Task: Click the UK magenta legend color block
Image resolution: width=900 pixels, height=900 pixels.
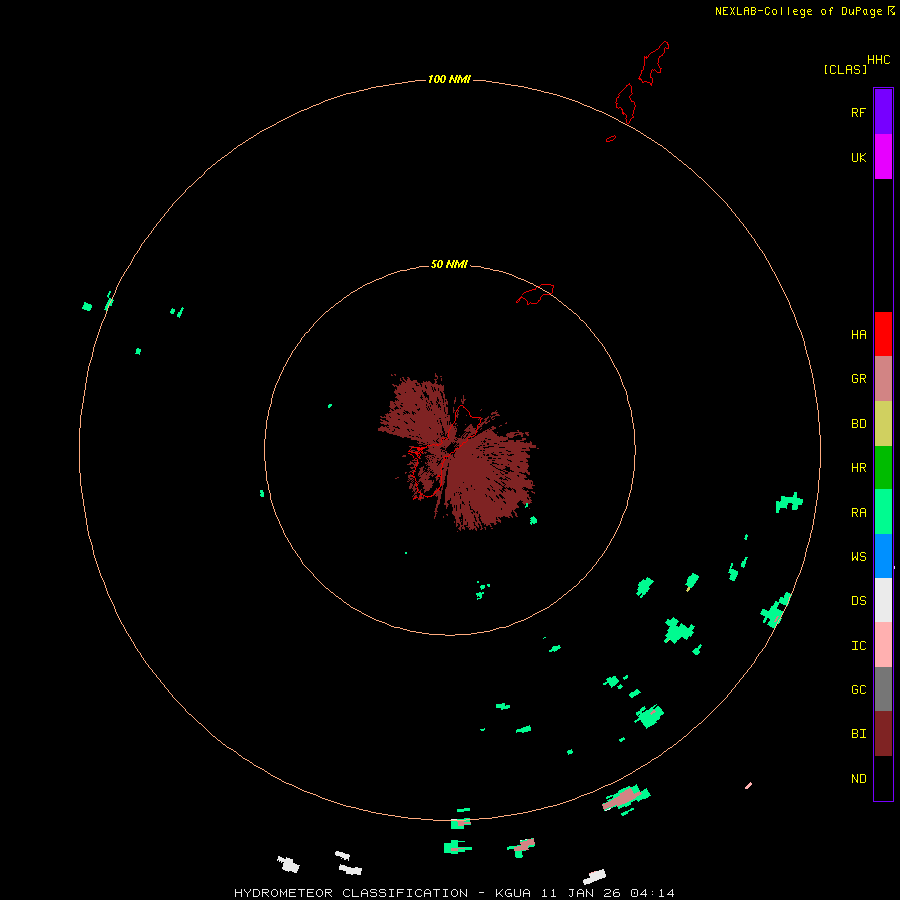Action: (883, 157)
